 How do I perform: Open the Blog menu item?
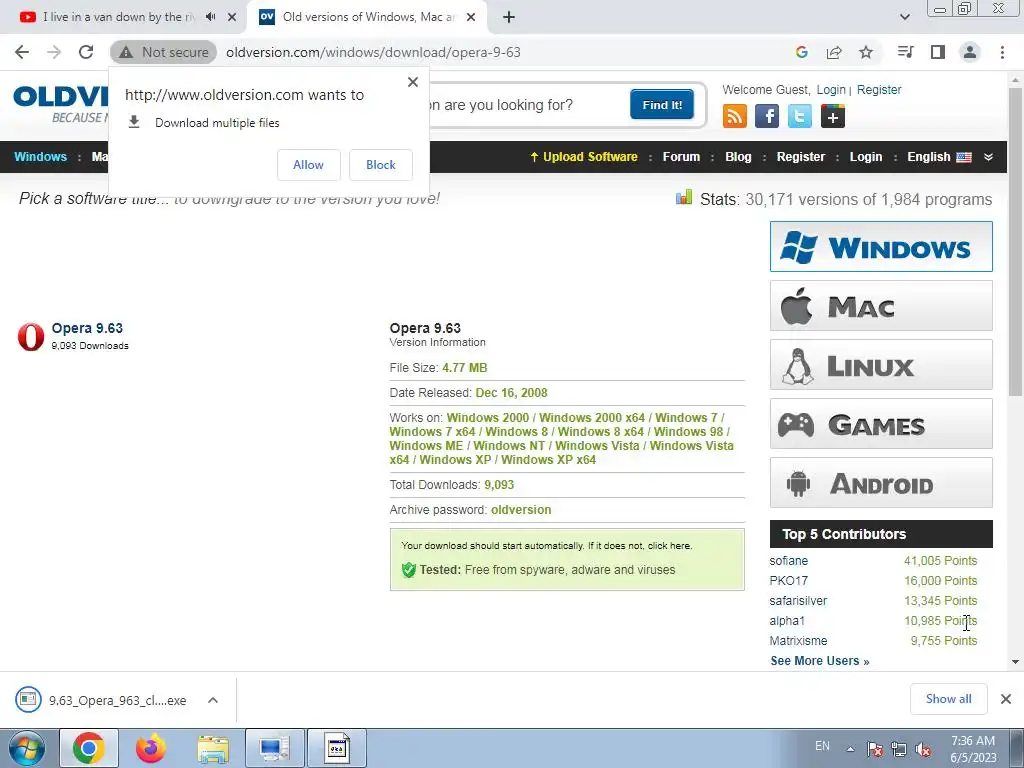(x=738, y=157)
